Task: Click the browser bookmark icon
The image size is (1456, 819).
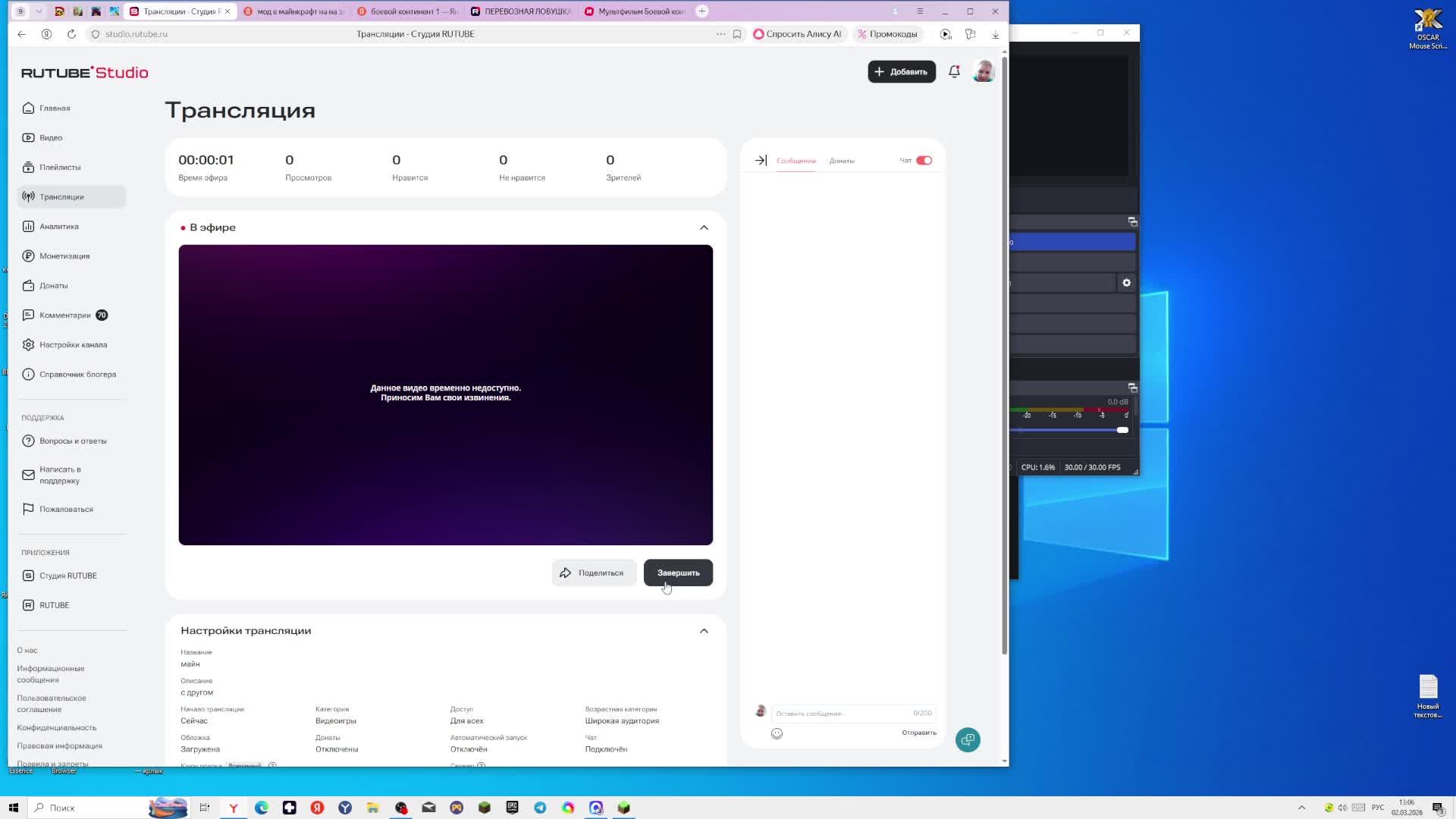Action: 737,34
